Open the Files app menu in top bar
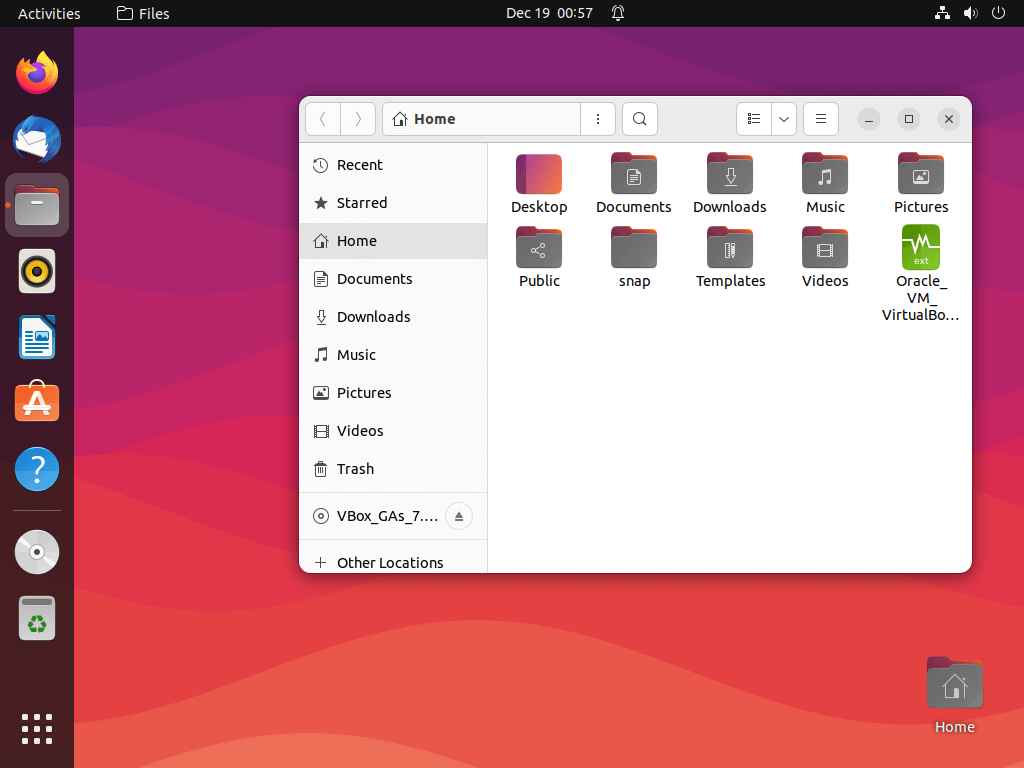1024x768 pixels. point(143,14)
